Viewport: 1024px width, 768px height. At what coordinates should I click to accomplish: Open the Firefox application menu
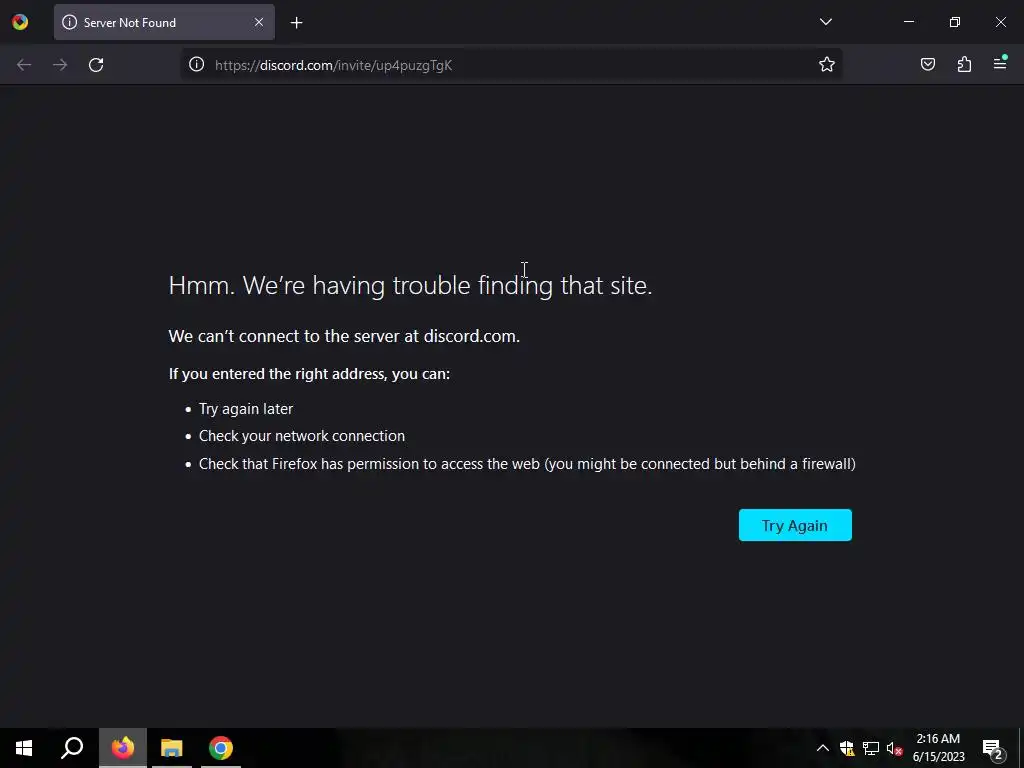click(x=1000, y=63)
